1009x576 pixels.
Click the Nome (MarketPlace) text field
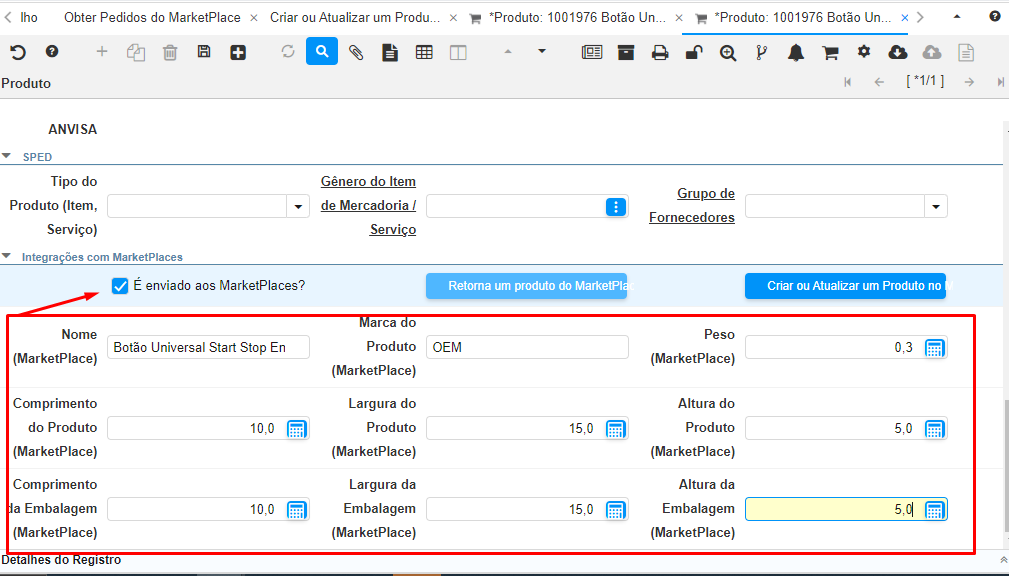click(208, 348)
